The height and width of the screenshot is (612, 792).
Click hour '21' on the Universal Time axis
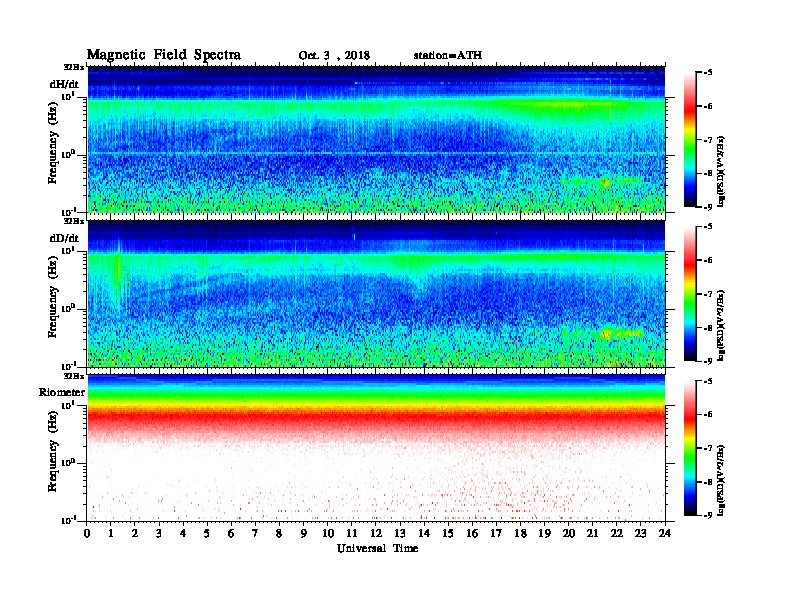592,533
